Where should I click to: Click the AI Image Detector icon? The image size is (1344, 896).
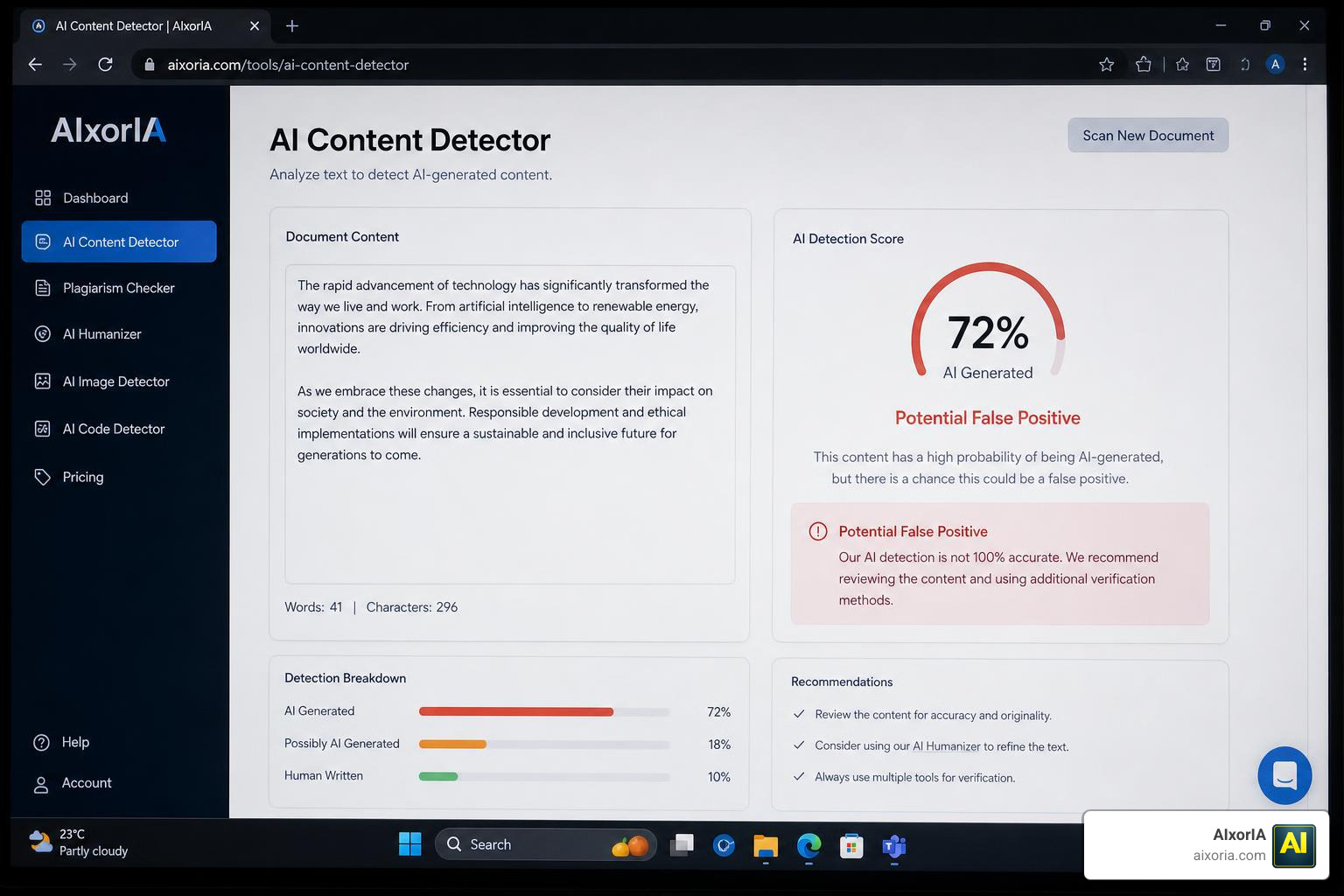coord(42,381)
